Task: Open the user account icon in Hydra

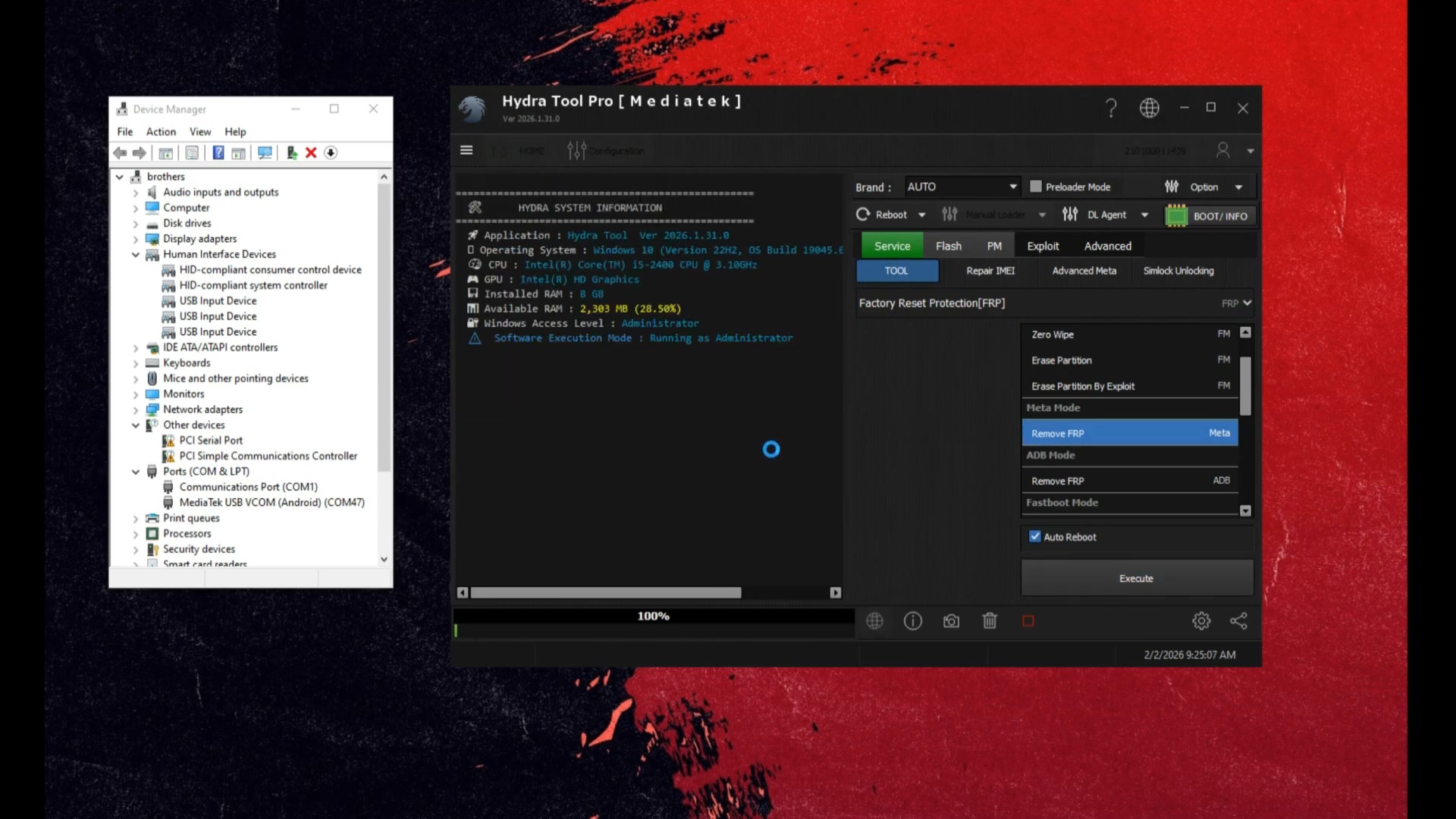Action: pyautogui.click(x=1222, y=150)
